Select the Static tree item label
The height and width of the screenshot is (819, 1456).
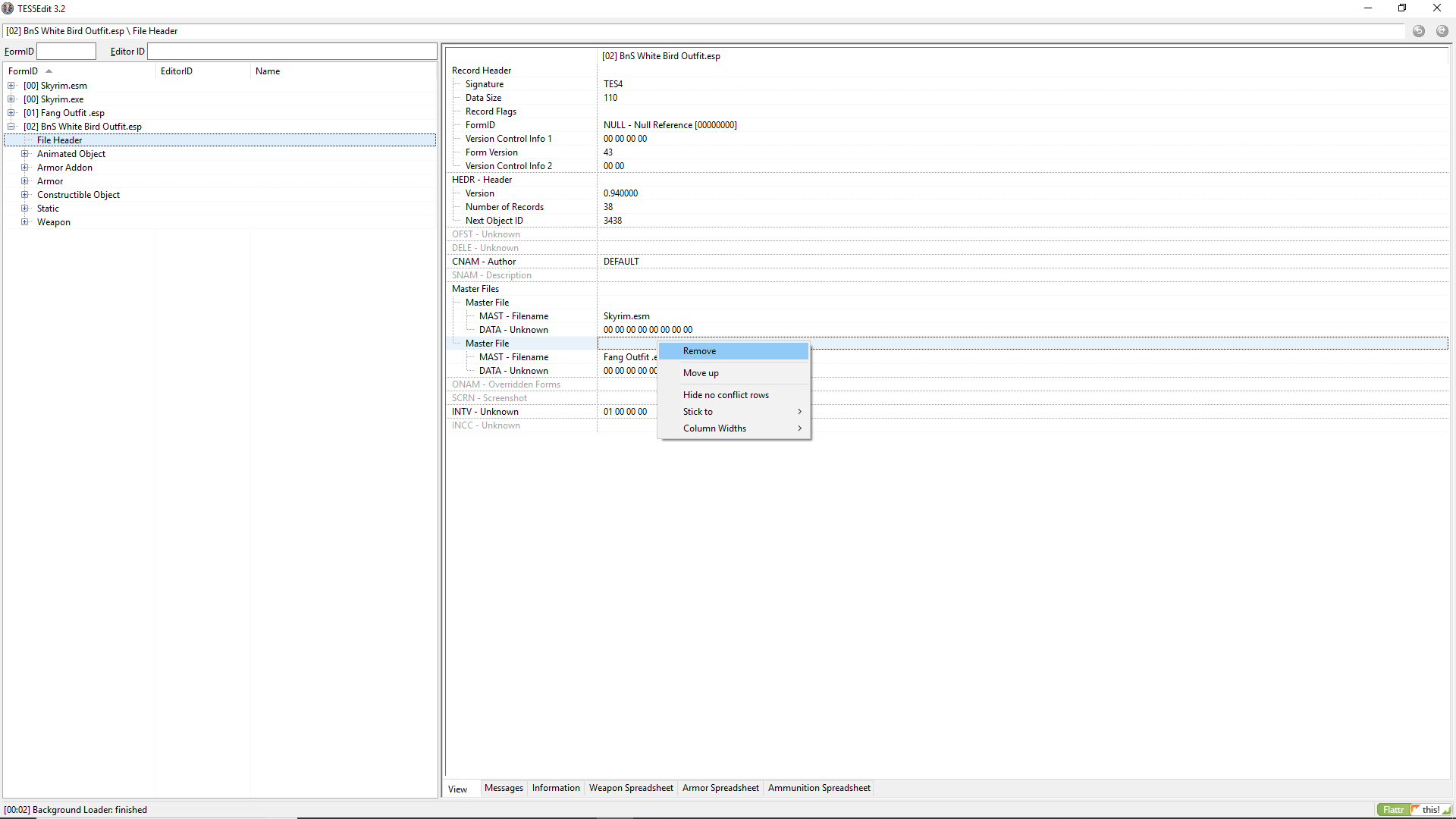[x=48, y=209]
